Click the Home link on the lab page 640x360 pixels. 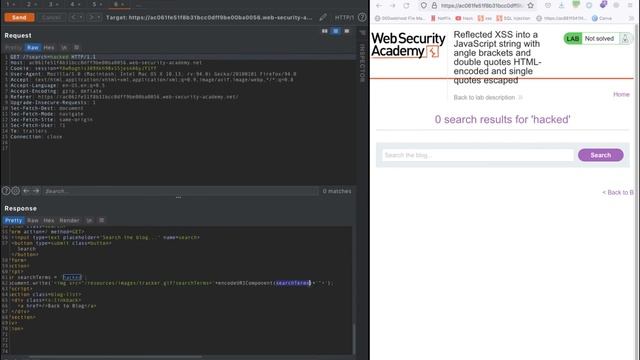tap(621, 94)
